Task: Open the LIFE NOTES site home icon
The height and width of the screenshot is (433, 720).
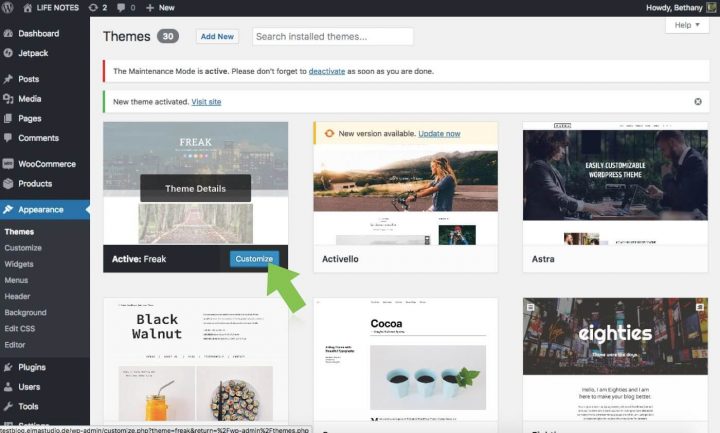Action: [x=28, y=8]
